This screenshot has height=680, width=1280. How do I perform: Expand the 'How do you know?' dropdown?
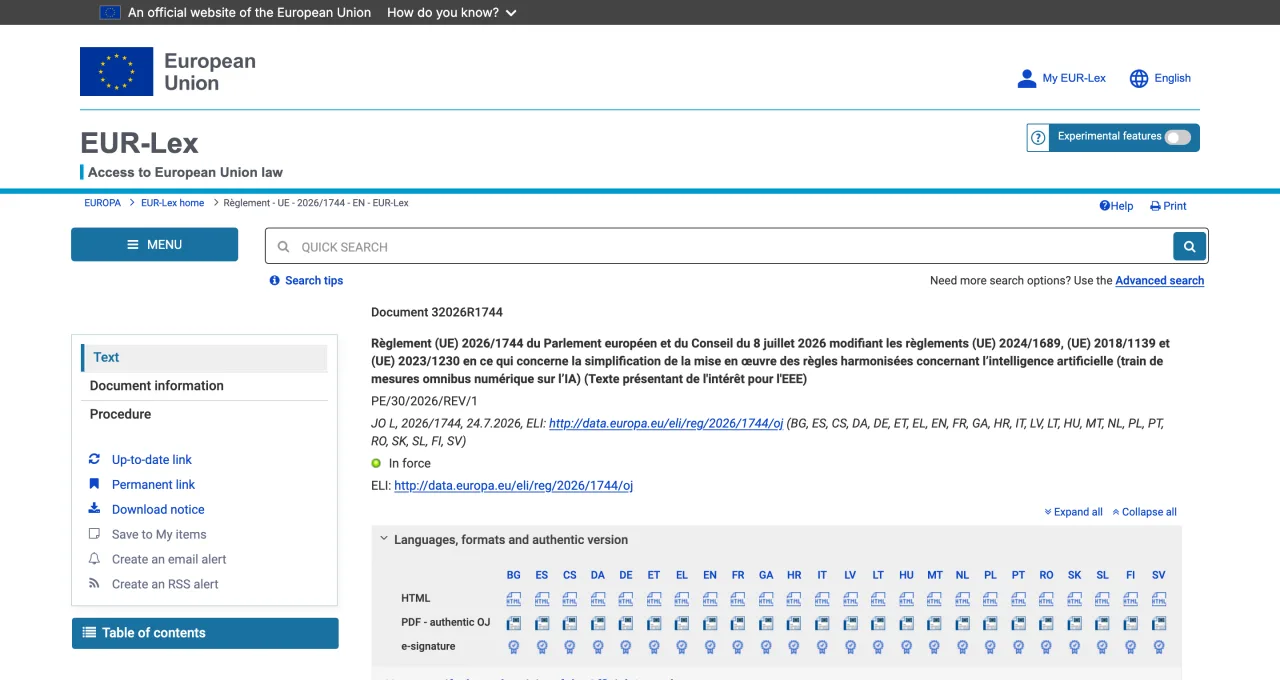pyautogui.click(x=452, y=13)
